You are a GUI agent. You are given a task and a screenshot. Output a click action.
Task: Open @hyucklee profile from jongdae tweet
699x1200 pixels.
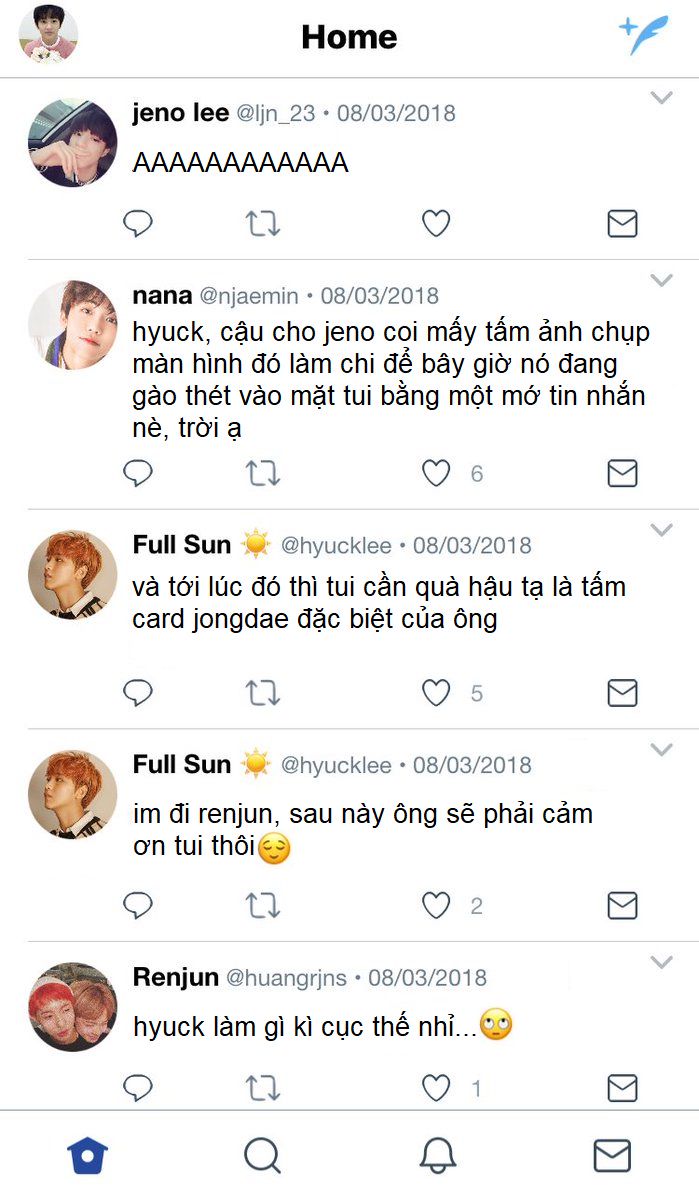pos(336,546)
